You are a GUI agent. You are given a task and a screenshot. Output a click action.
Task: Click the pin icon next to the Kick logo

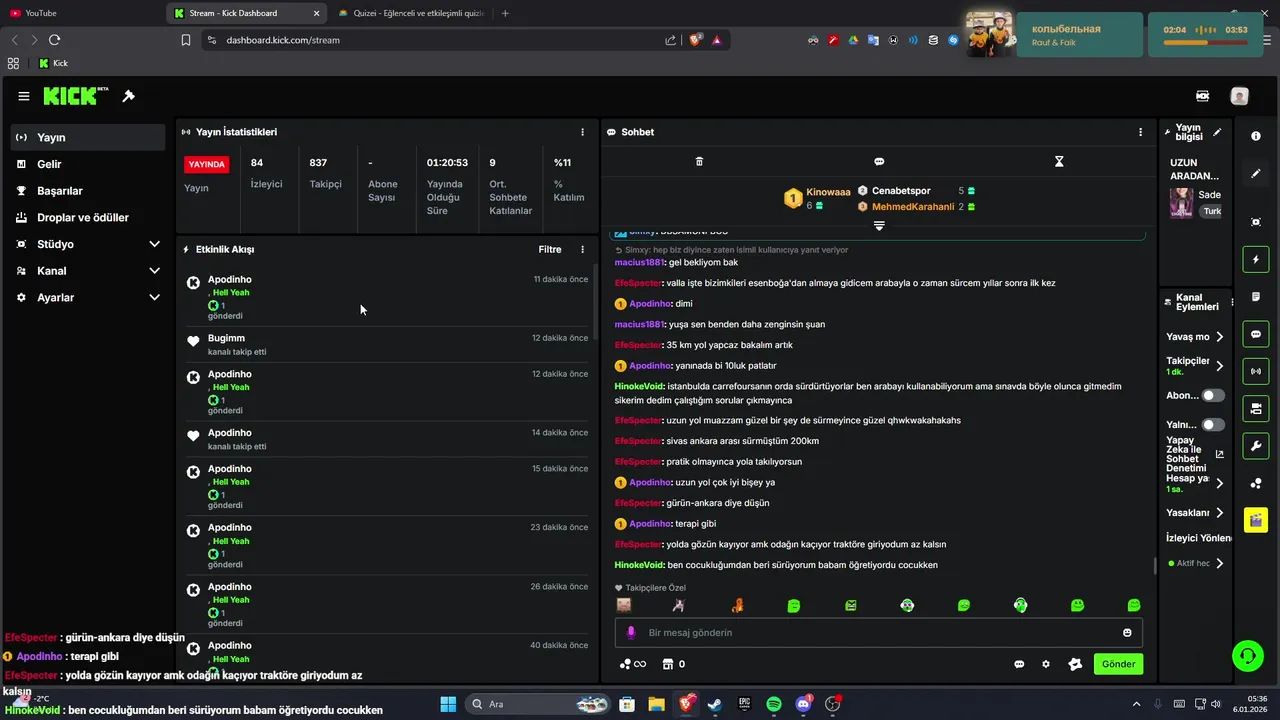click(128, 96)
